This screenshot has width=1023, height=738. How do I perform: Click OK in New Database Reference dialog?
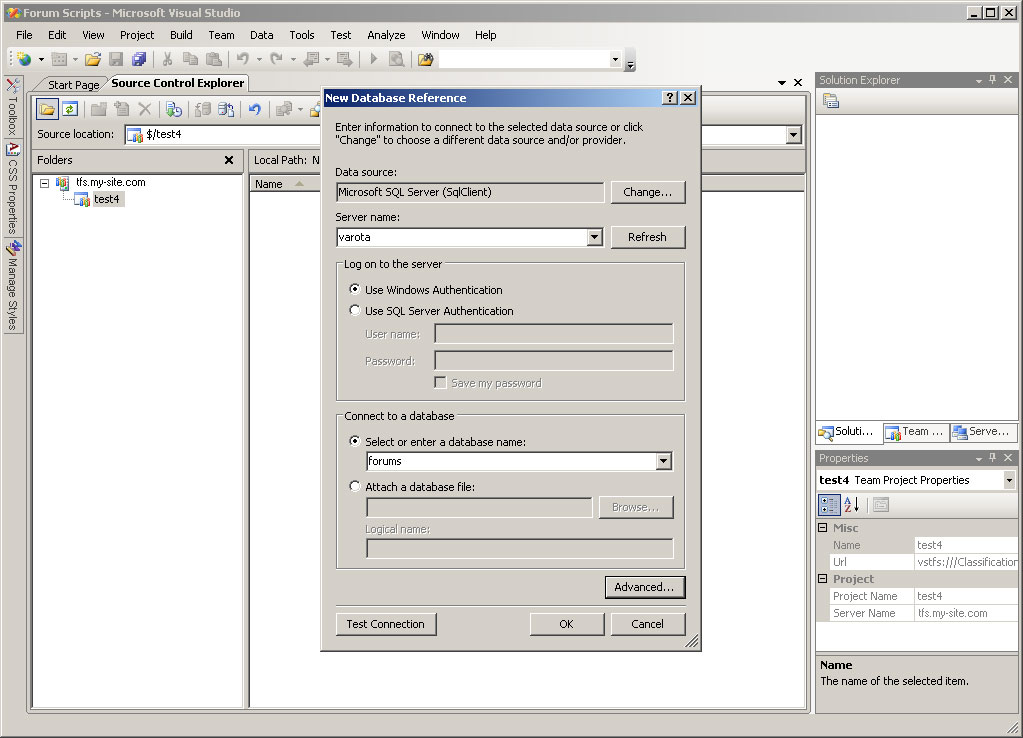pyautogui.click(x=566, y=624)
